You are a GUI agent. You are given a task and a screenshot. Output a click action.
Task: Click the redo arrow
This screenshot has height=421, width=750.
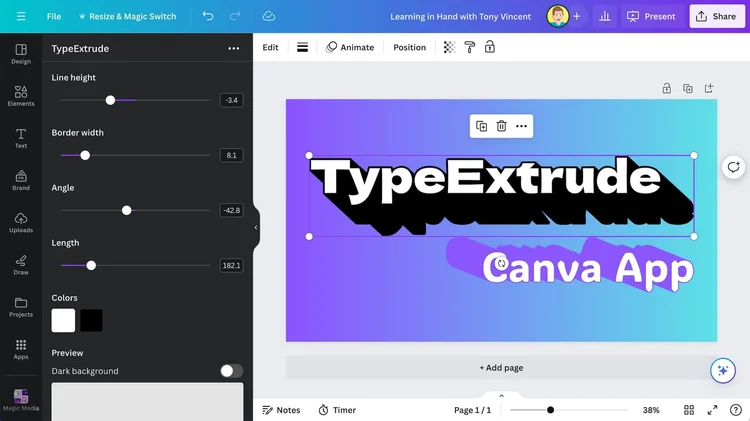(234, 16)
